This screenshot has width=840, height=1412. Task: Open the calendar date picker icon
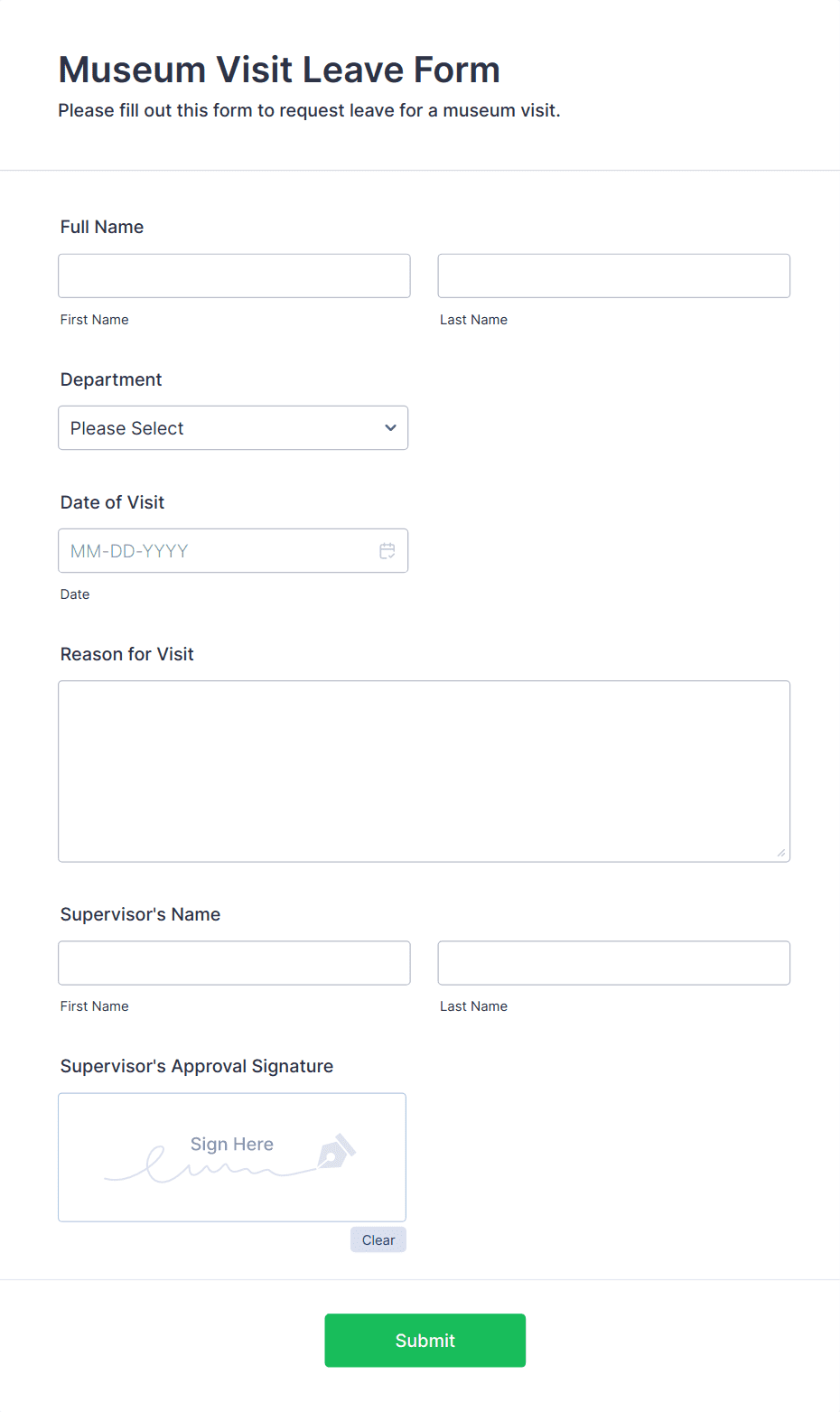click(x=387, y=551)
